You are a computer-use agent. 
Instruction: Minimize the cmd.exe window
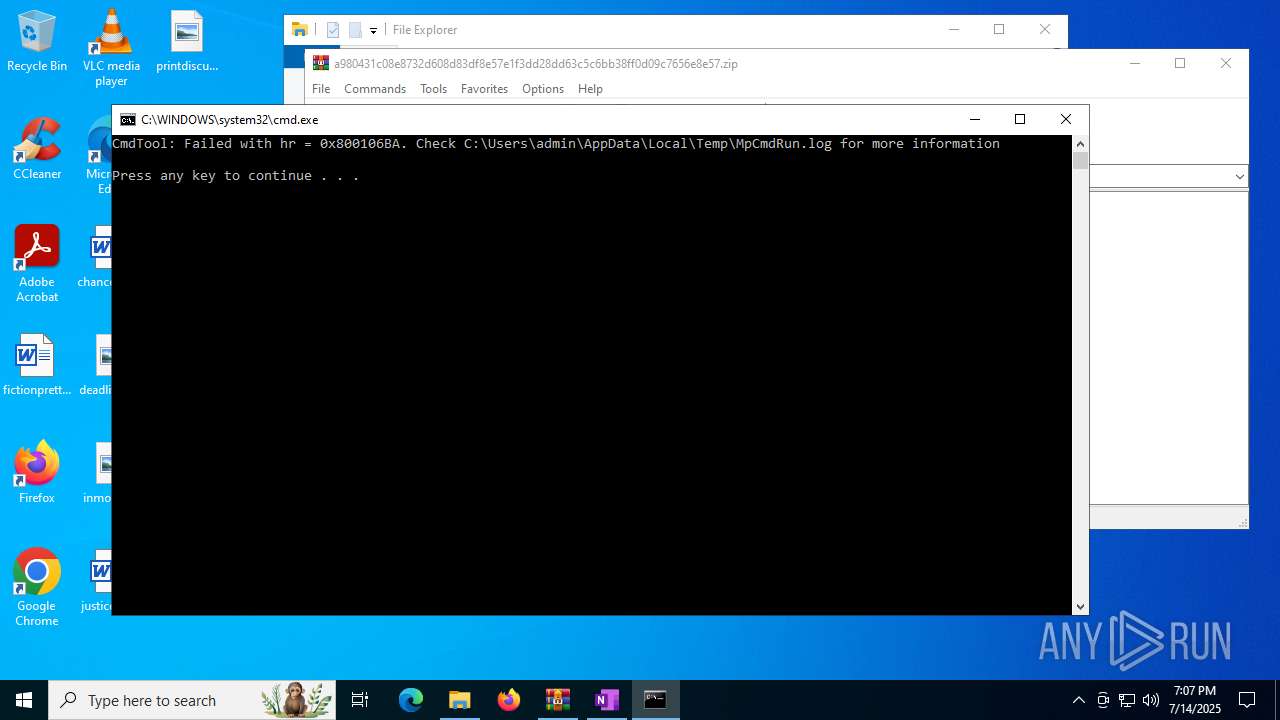(975, 119)
